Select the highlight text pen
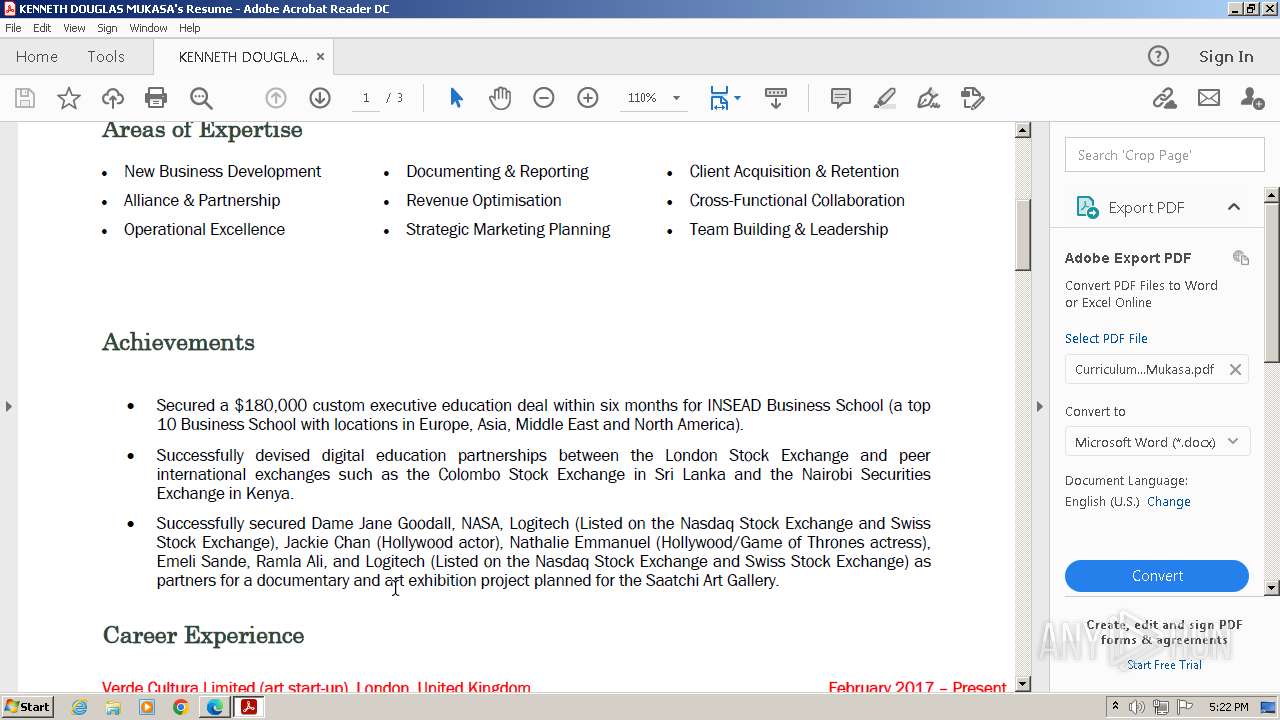 click(x=885, y=98)
